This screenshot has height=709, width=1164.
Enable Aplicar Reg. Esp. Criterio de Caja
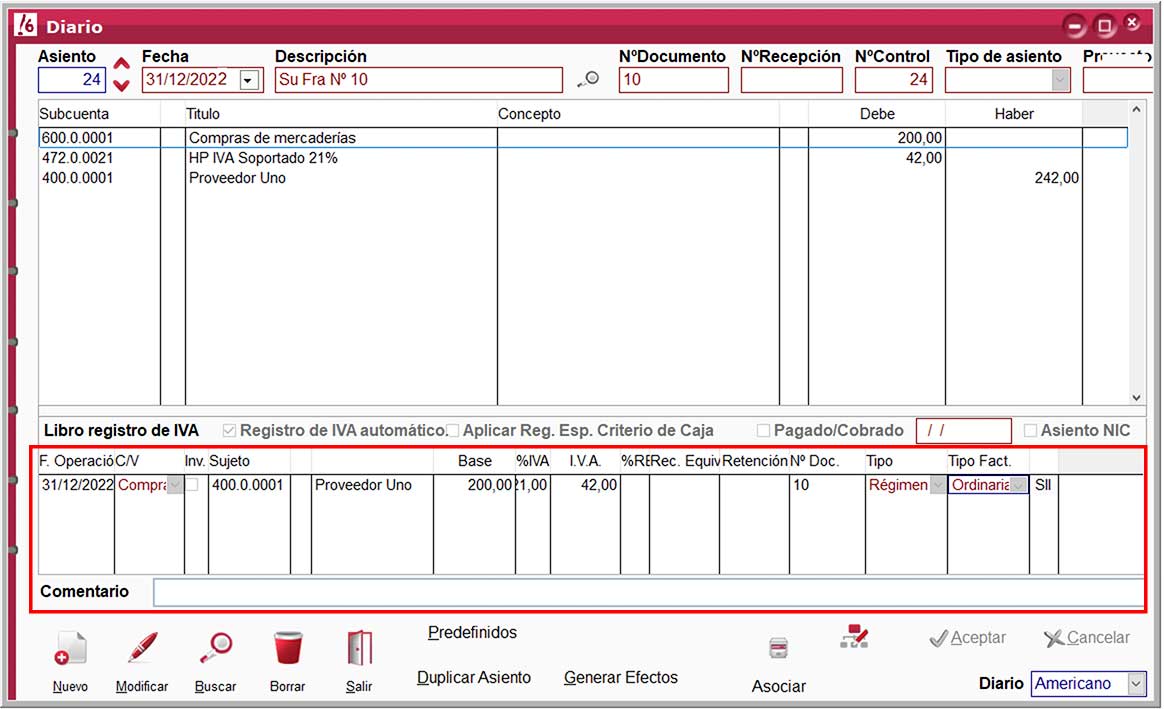452,431
